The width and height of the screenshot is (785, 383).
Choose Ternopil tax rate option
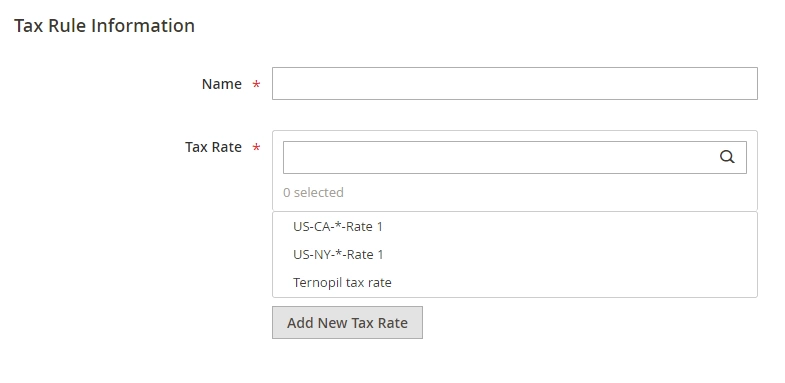[x=515, y=283]
